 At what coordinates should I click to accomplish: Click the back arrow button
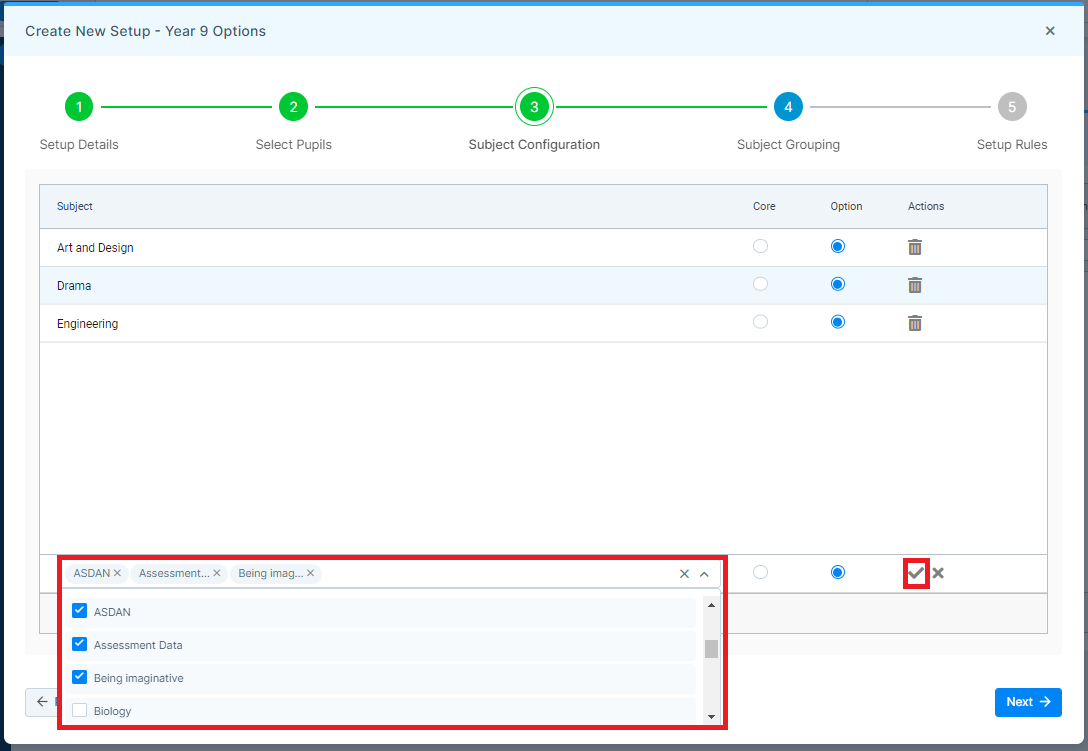pos(41,702)
